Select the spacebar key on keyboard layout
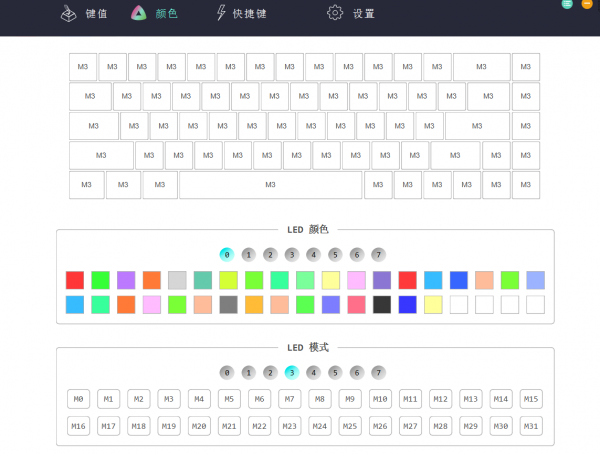Image resolution: width=600 pixels, height=454 pixels. (x=270, y=185)
